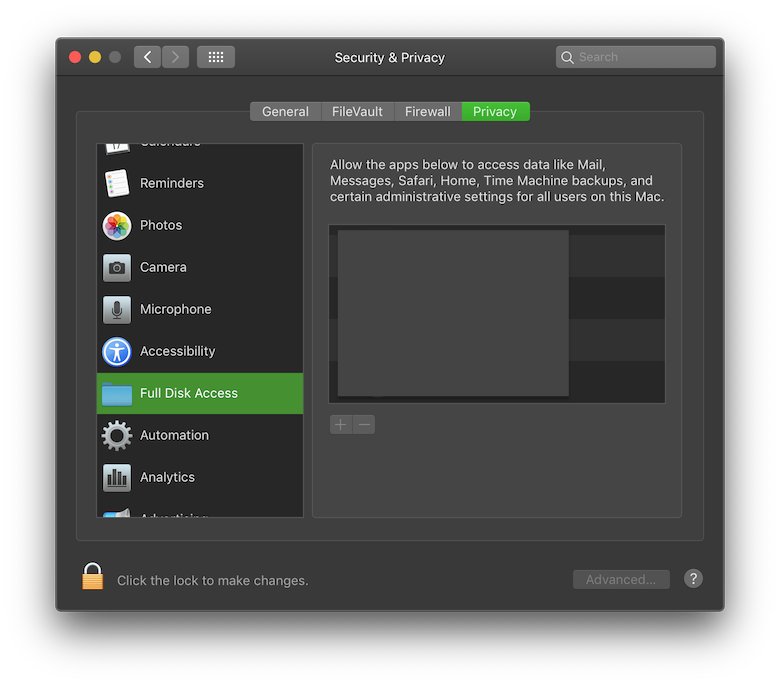Click the 'Click the lock to make changes.' text

(213, 581)
